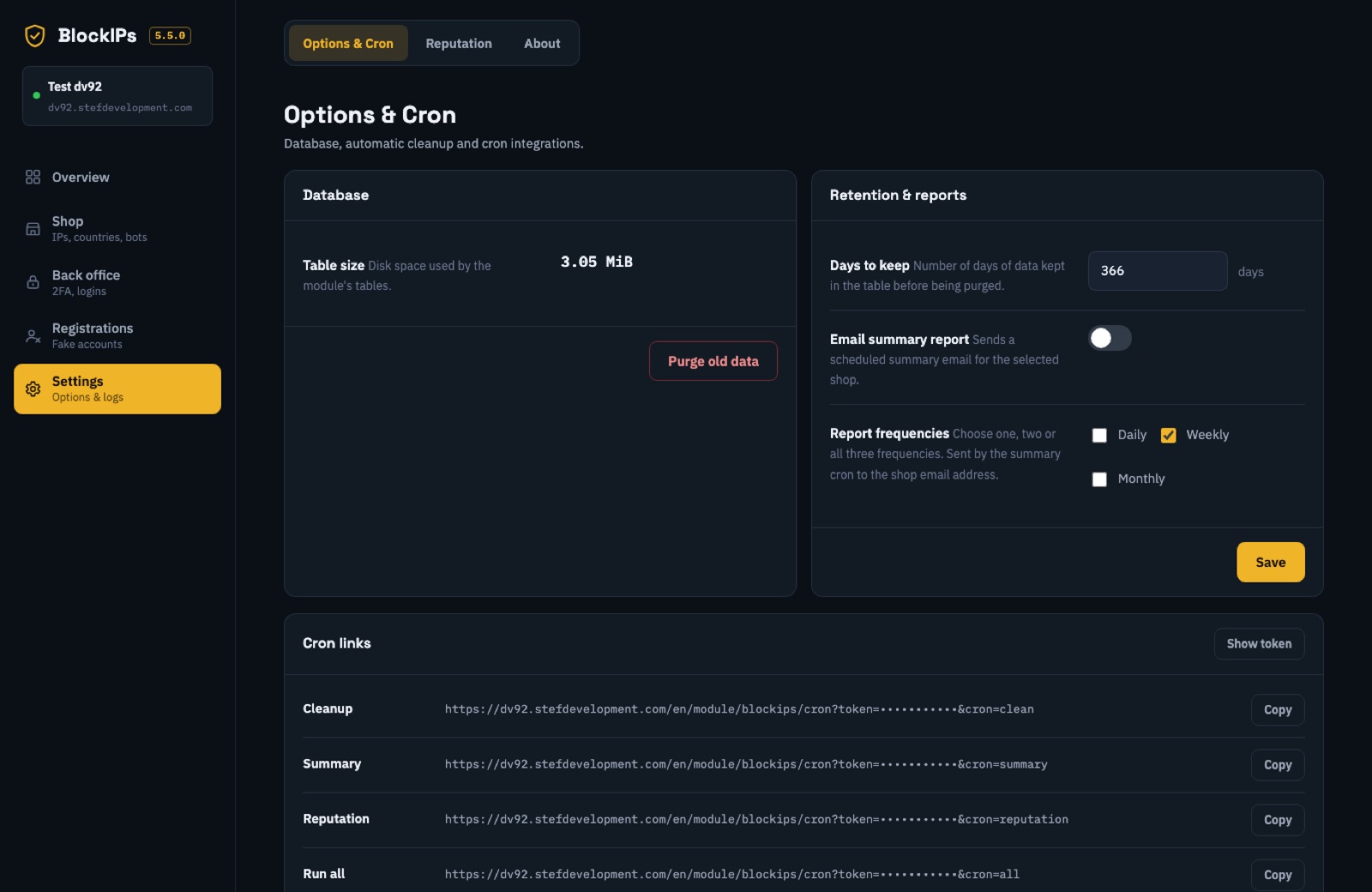
Task: Click the Back office lock icon
Action: [x=33, y=282]
